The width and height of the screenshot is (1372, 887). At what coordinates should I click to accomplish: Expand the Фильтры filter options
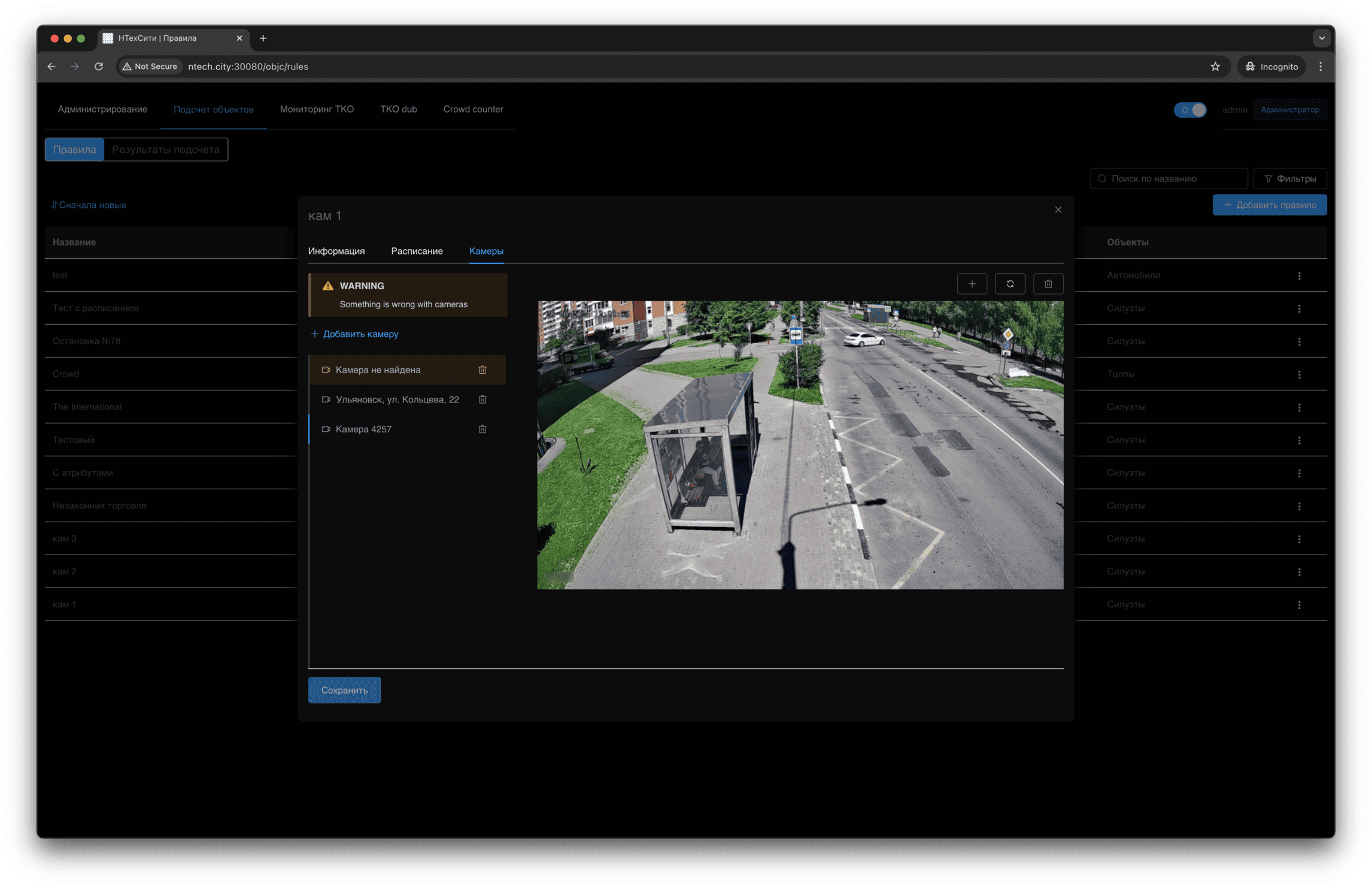click(x=1290, y=178)
